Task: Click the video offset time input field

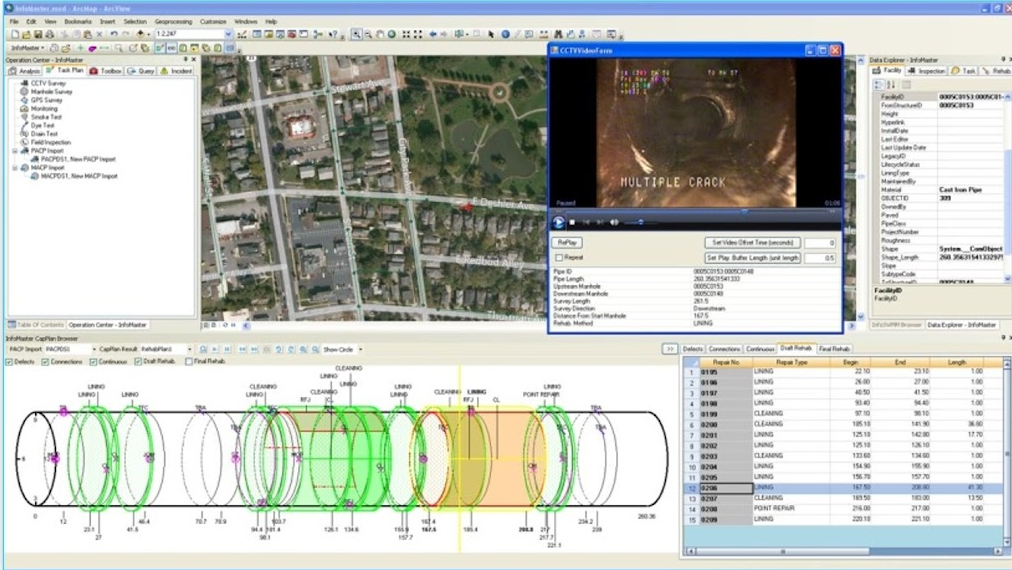Action: (820, 243)
